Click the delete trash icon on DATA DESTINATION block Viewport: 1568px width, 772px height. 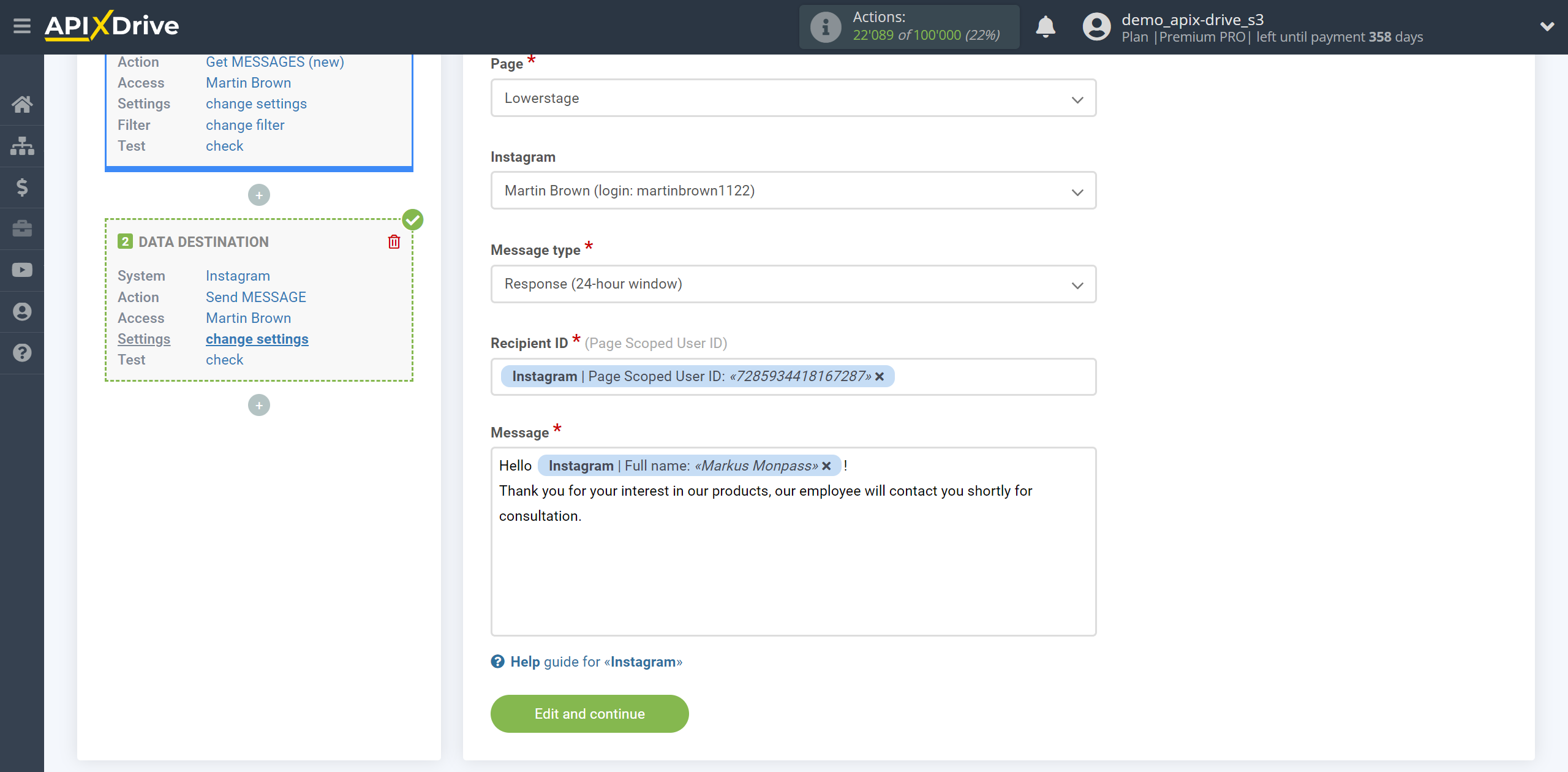point(394,241)
